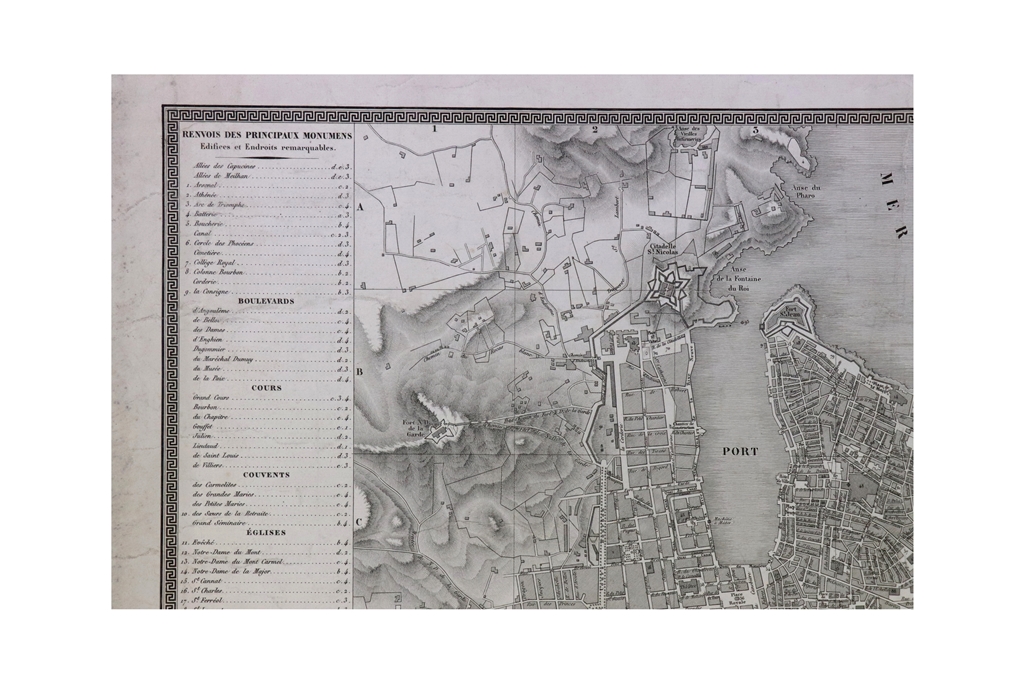The height and width of the screenshot is (683, 1024).
Task: Click the "COUVENTS" section heading
Action: tap(266, 475)
